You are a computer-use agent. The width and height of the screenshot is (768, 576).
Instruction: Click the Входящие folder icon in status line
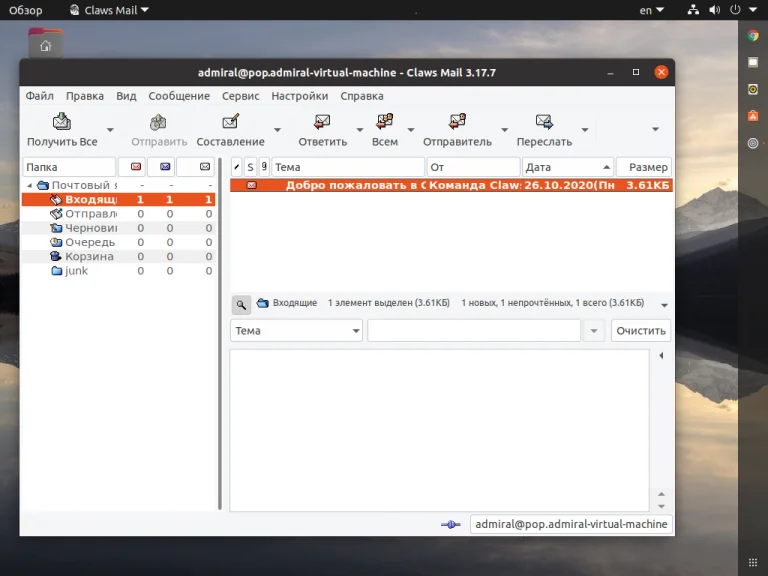point(263,303)
